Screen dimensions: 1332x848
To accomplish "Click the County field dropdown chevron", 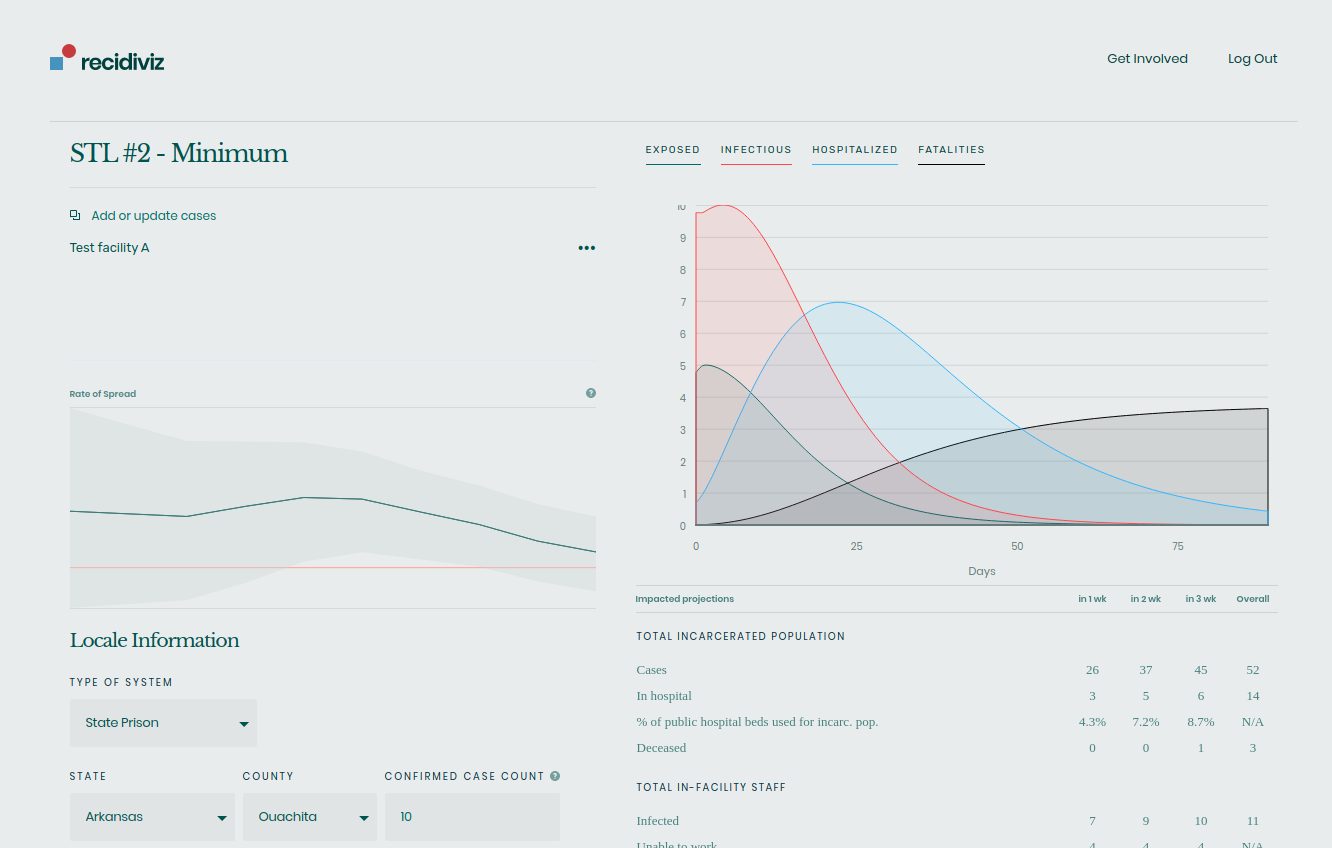I will coord(365,817).
